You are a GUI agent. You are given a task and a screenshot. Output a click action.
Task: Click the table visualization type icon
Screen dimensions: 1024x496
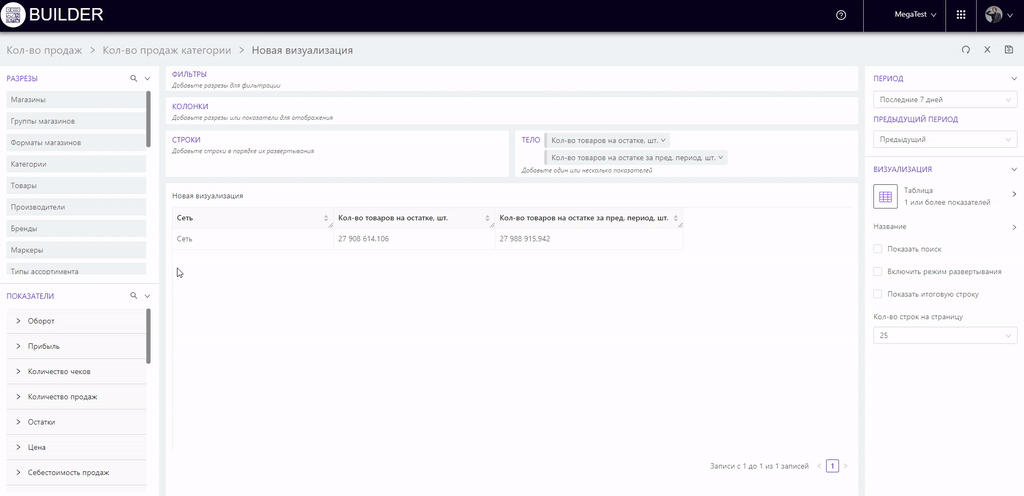pos(885,196)
